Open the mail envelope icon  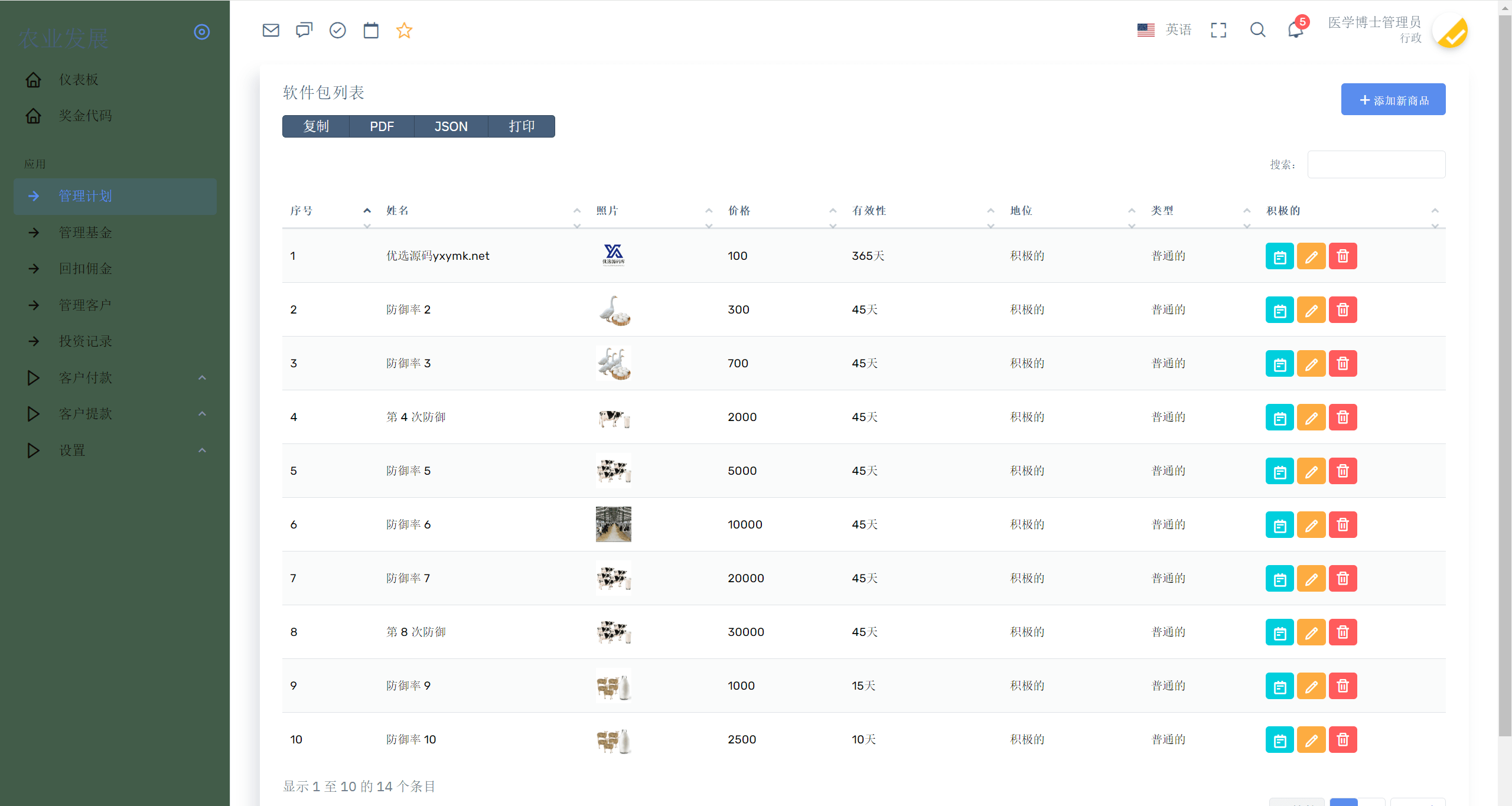[x=271, y=30]
